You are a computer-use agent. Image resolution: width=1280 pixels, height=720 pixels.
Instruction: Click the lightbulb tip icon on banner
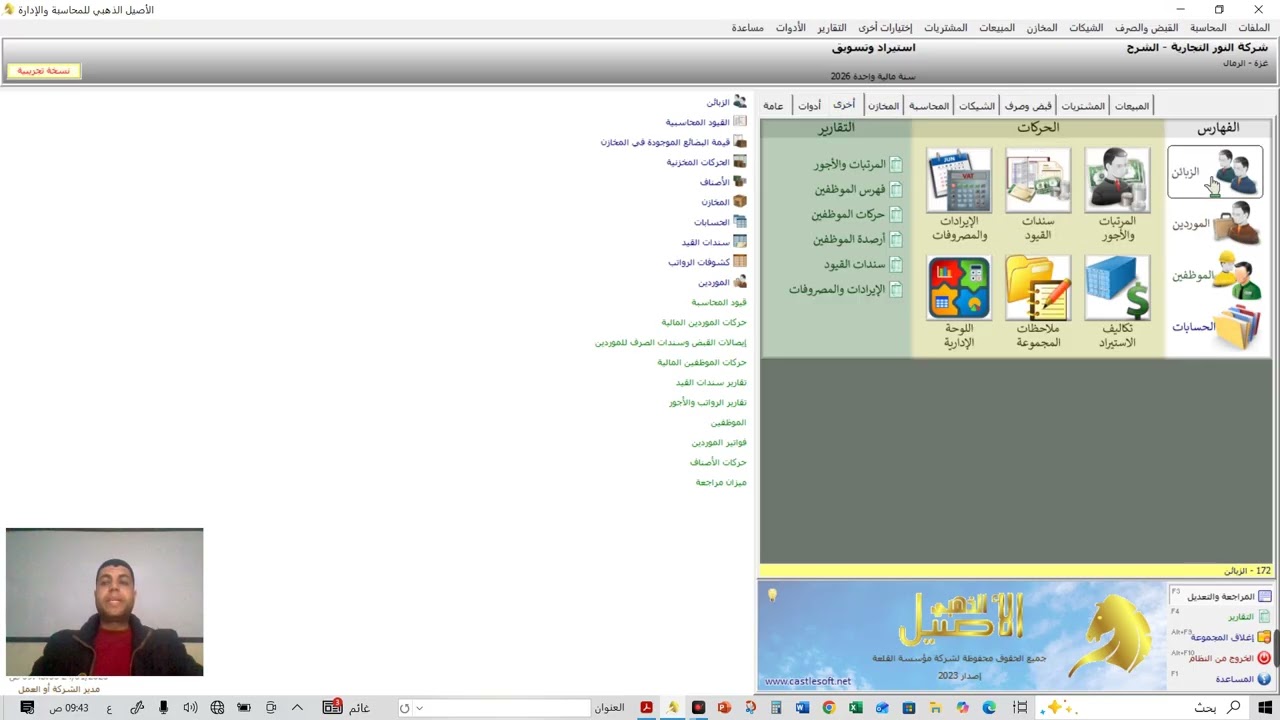(772, 595)
